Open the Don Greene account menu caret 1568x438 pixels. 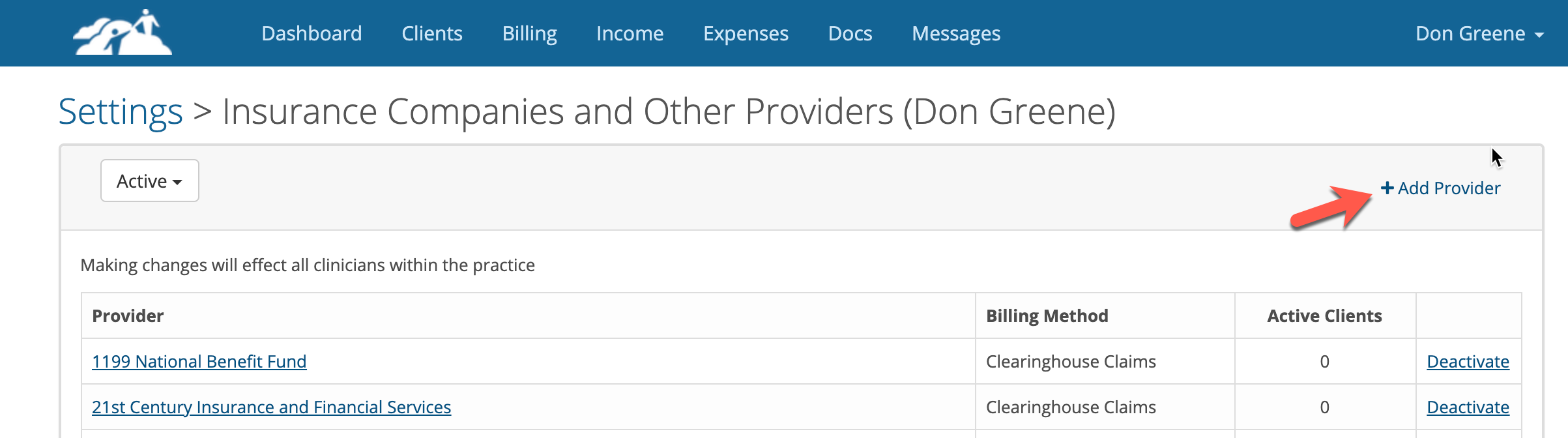[1539, 35]
